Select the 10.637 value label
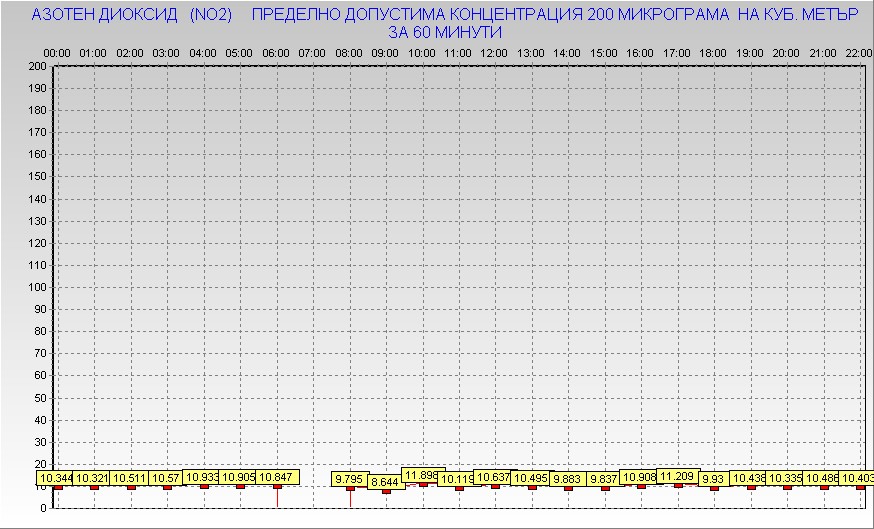Image resolution: width=874 pixels, height=529 pixels. coord(493,477)
